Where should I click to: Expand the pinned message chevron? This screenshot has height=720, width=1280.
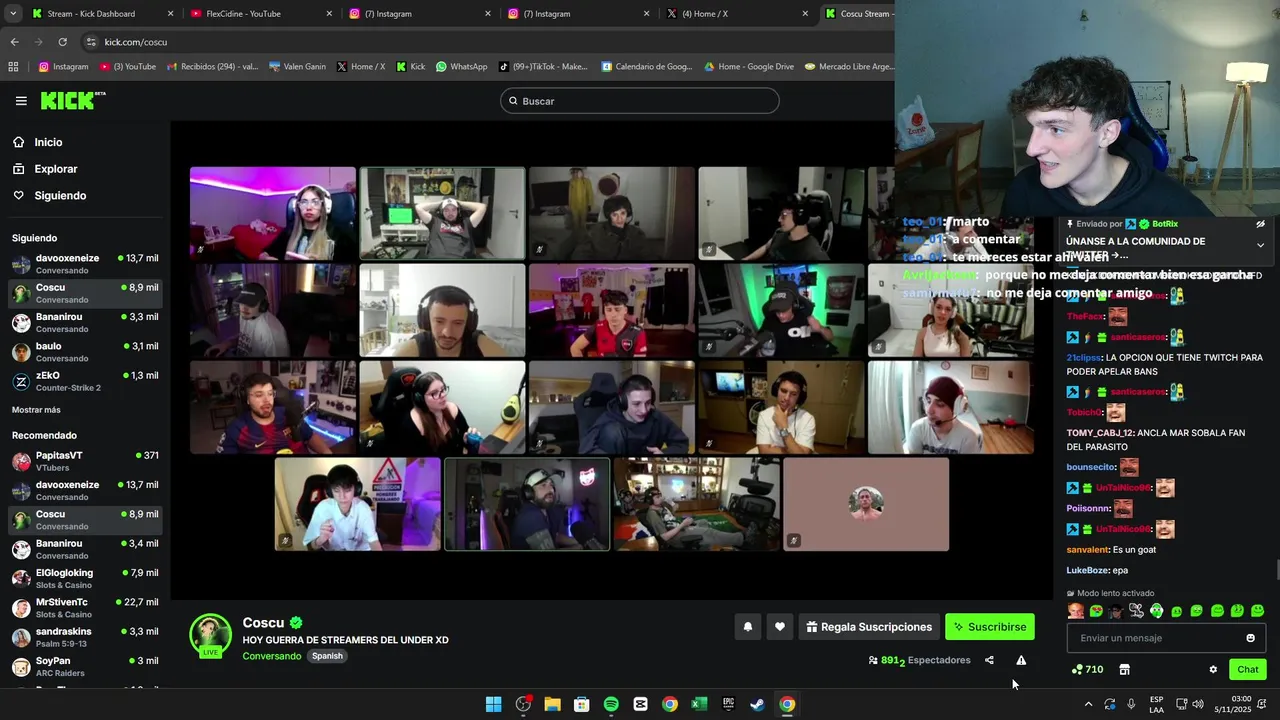point(1260,245)
